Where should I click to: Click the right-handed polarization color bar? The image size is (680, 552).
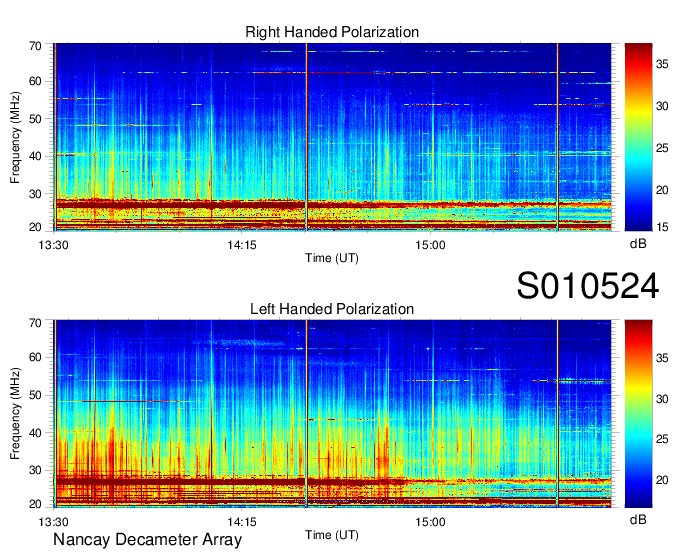click(x=638, y=137)
